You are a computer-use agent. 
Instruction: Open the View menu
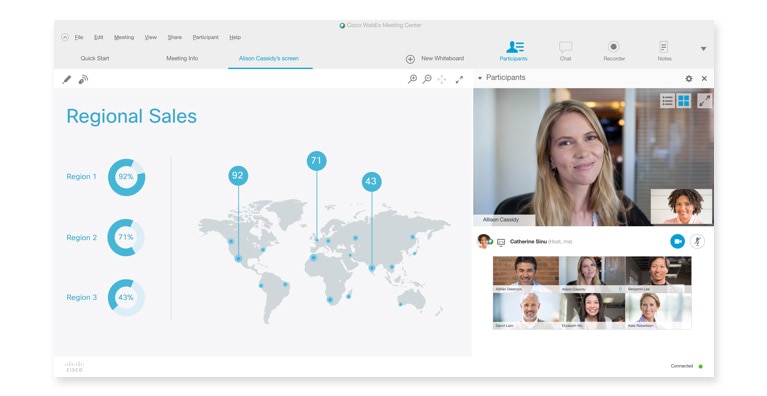coord(151,37)
